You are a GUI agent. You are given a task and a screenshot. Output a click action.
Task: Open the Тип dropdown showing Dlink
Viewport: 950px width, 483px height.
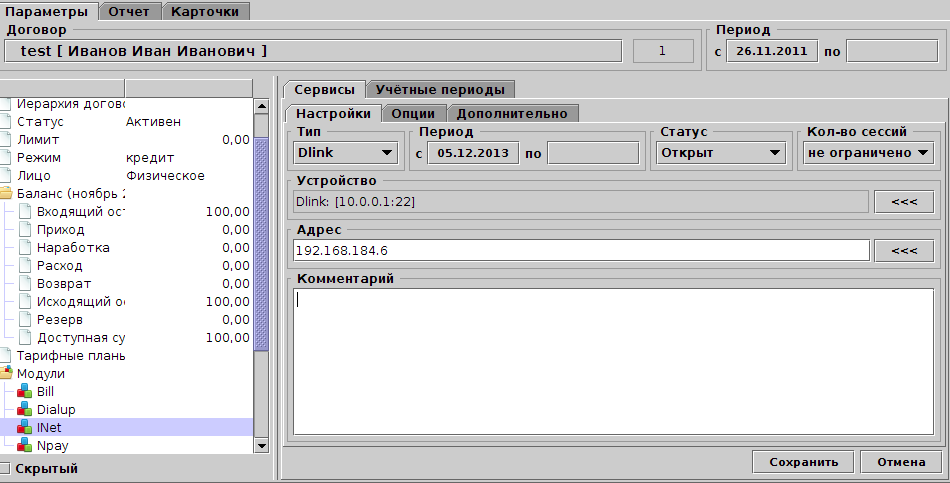346,153
